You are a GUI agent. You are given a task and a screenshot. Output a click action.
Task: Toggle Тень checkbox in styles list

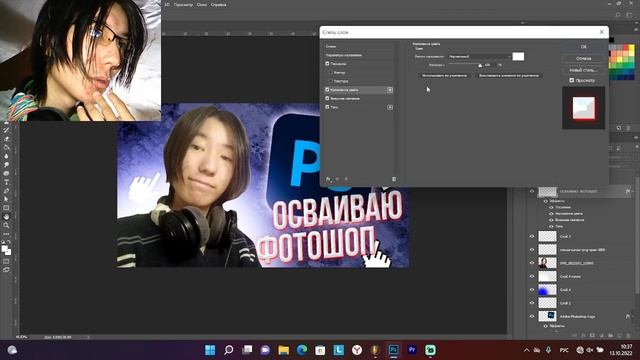[x=327, y=107]
